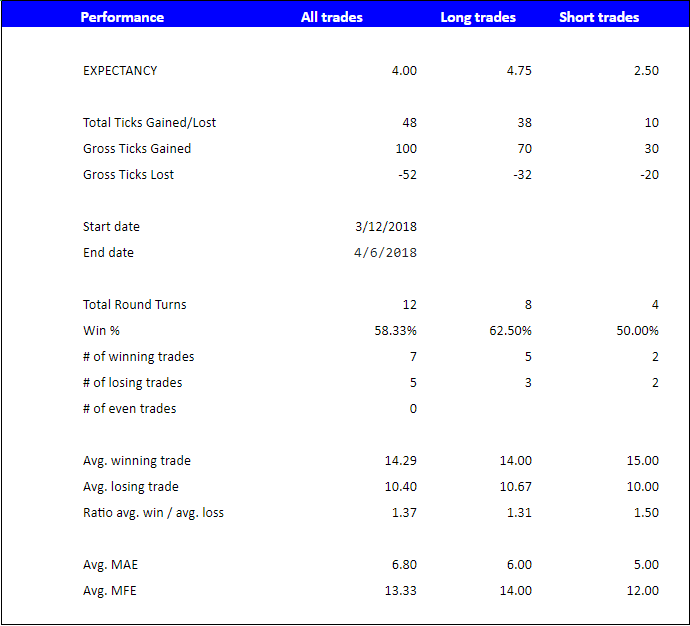Click the Long trades column header

[478, 17]
